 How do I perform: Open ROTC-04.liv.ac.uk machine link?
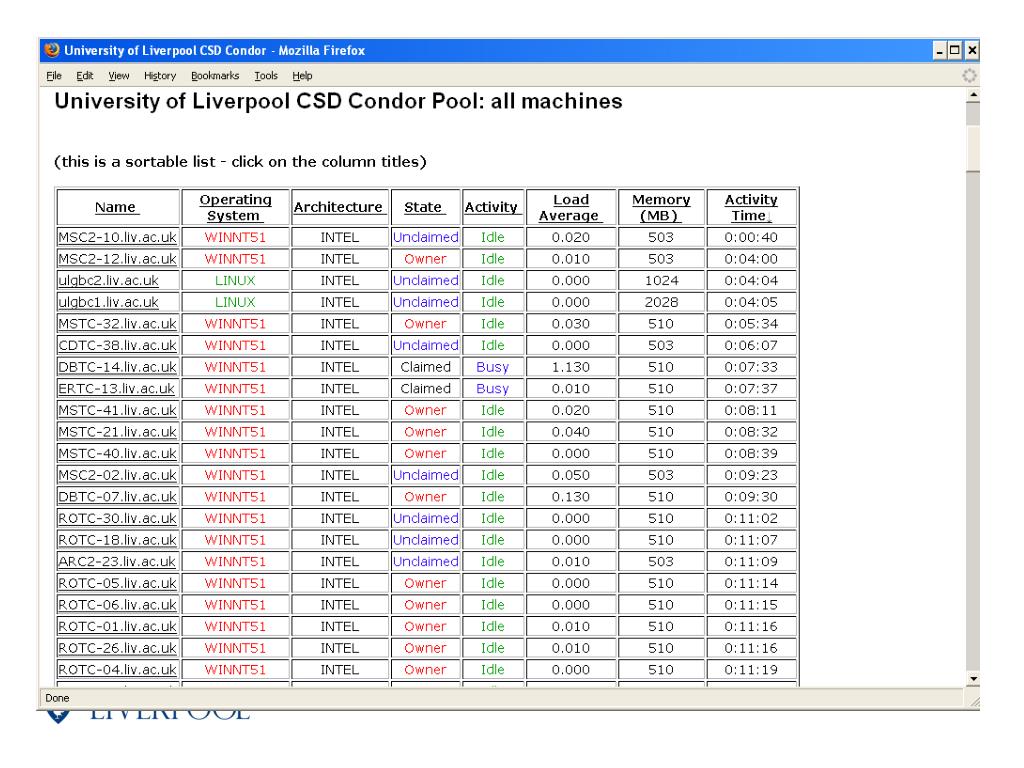(118, 669)
